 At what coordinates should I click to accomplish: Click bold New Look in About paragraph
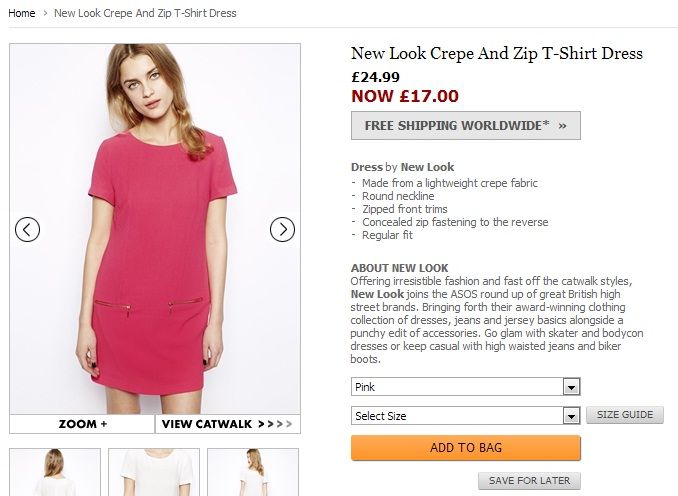point(377,295)
